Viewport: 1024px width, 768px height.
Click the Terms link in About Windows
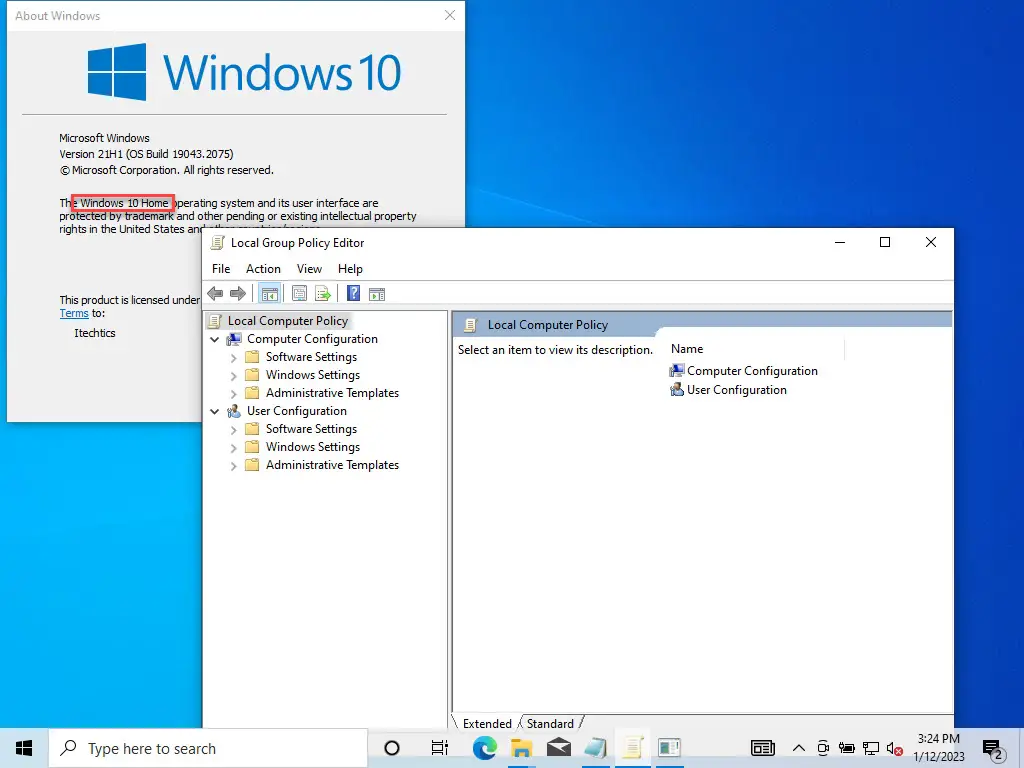[x=74, y=313]
